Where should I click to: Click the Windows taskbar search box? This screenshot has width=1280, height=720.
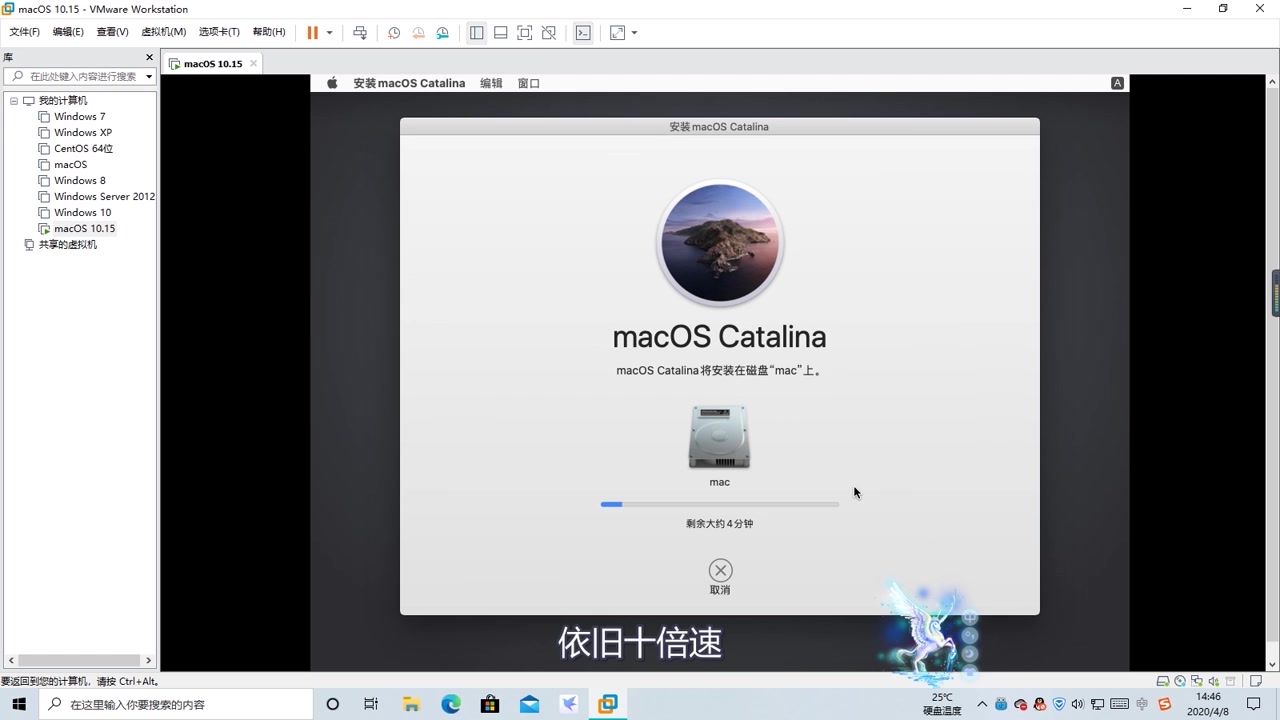point(178,704)
